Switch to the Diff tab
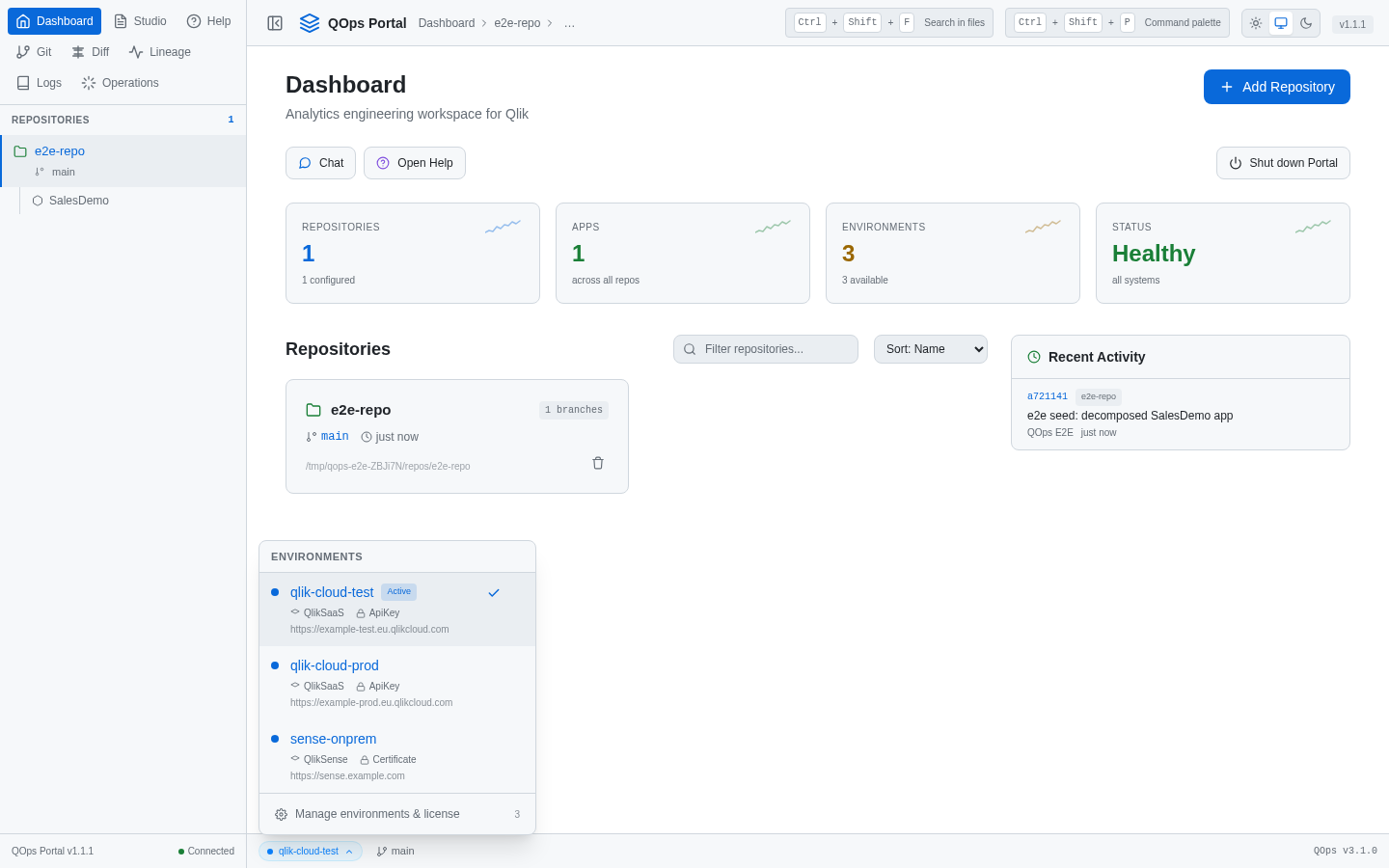Image resolution: width=1389 pixels, height=868 pixels. point(90,52)
